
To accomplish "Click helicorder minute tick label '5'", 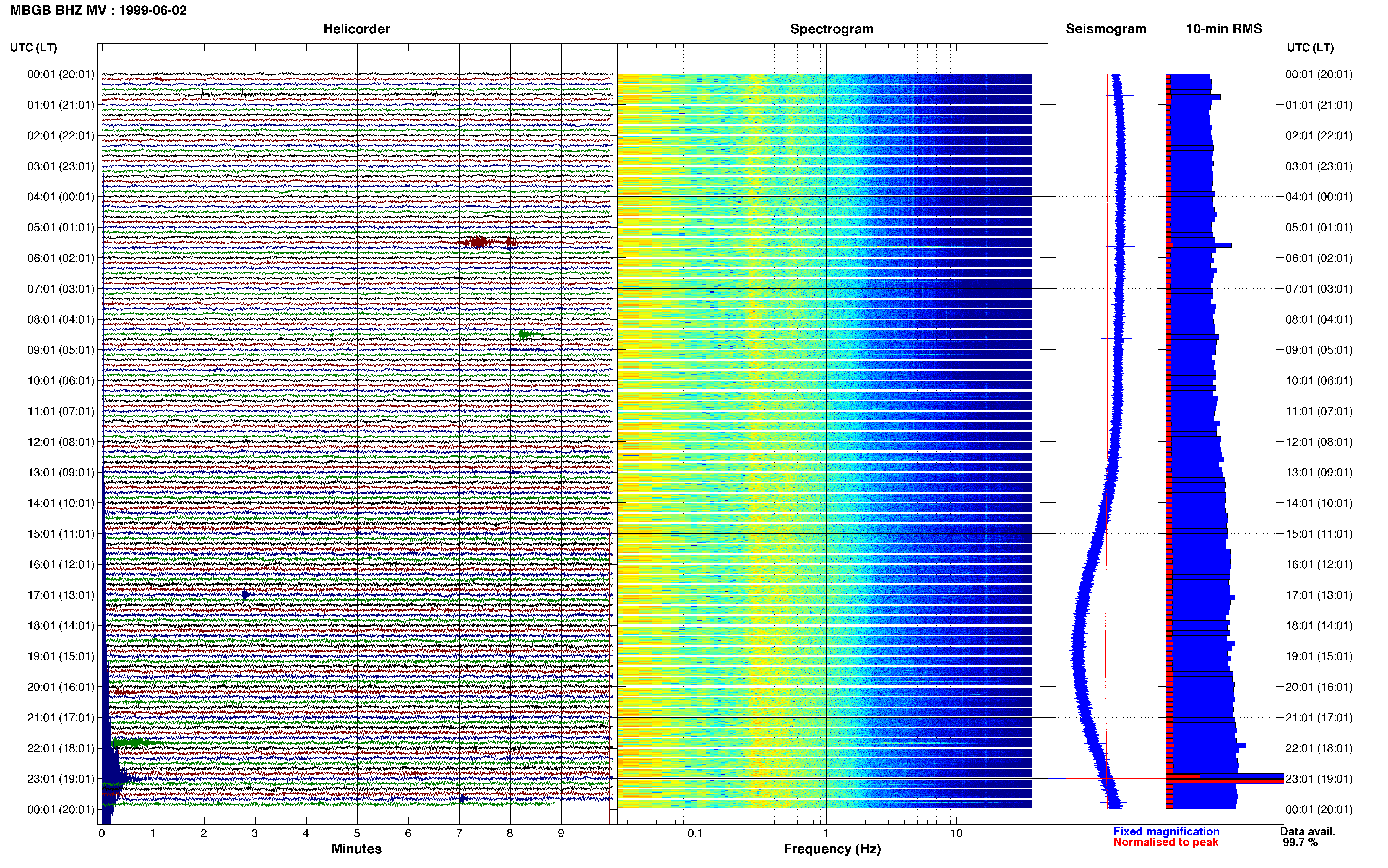I will (x=357, y=833).
